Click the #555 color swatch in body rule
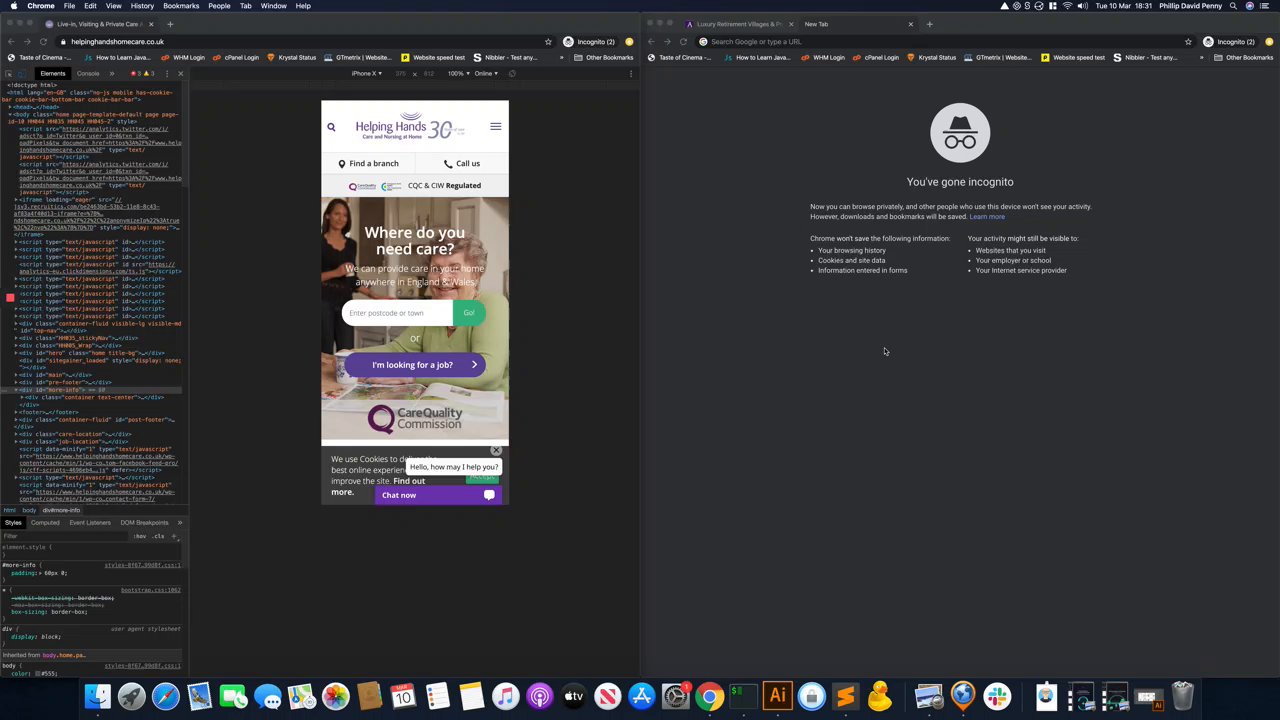This screenshot has width=1280, height=720. (x=38, y=674)
